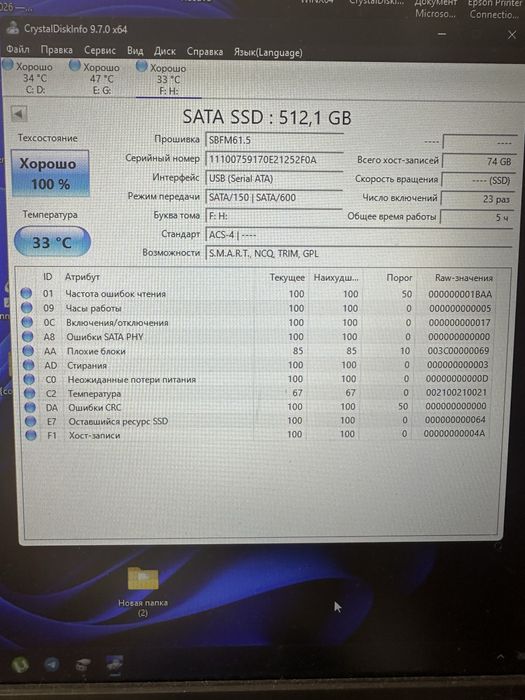Click the serial number field

(274, 159)
